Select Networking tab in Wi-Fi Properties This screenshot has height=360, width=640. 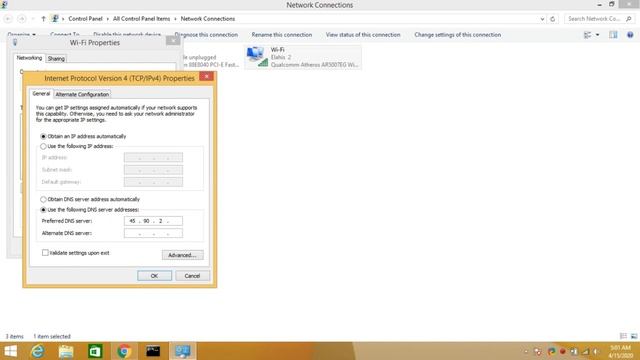tap(29, 58)
